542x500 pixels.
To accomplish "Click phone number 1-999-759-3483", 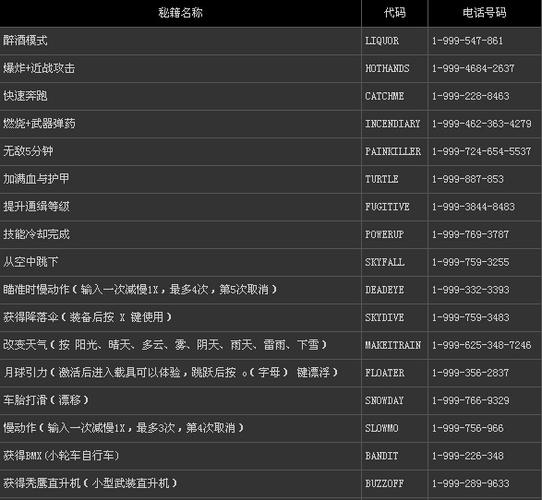I will pos(470,317).
